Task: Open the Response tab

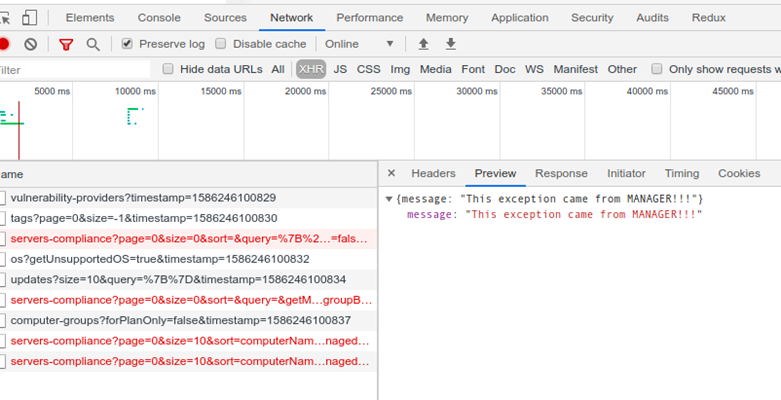Action: click(x=561, y=173)
